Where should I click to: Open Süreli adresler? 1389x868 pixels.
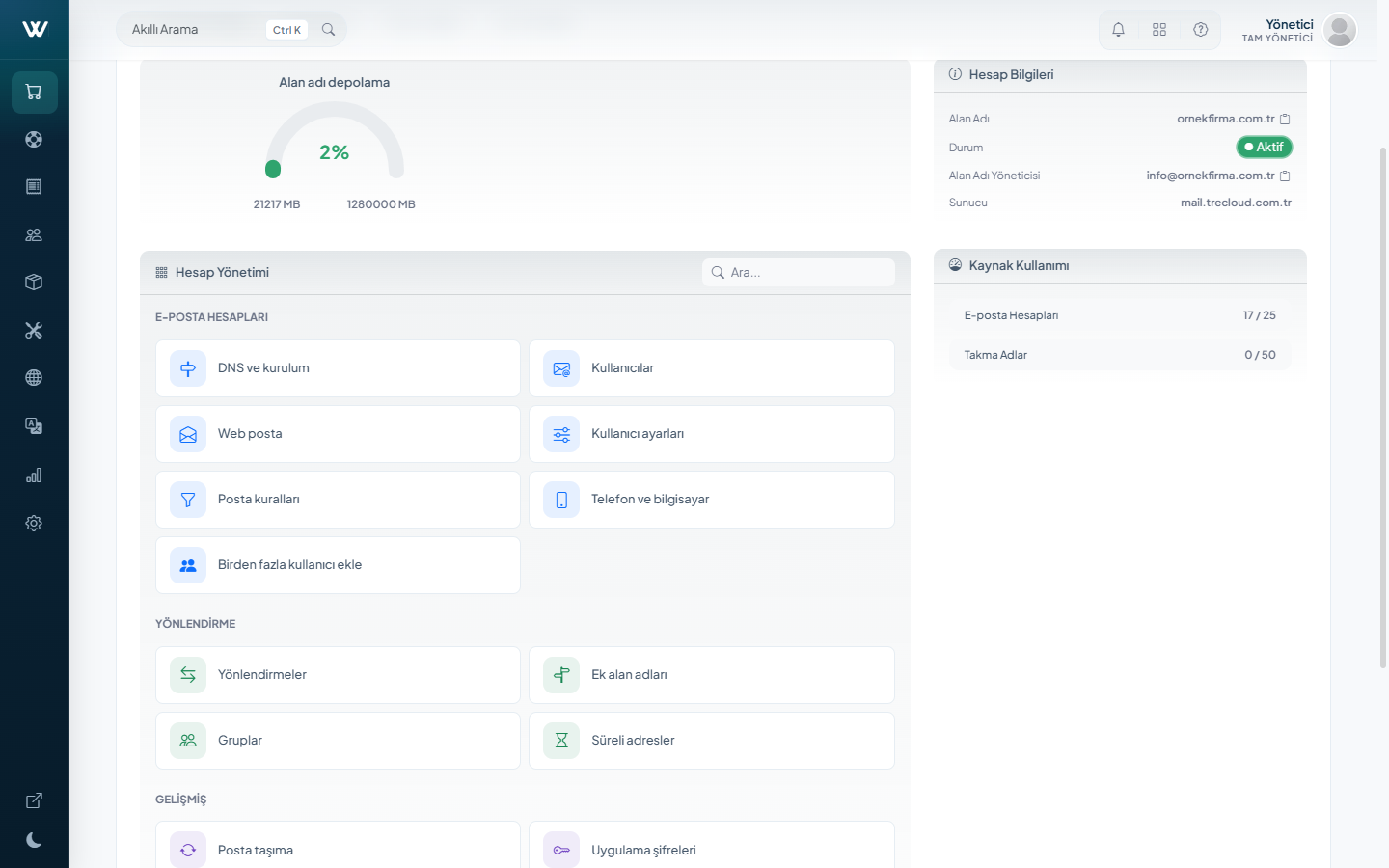coord(712,741)
